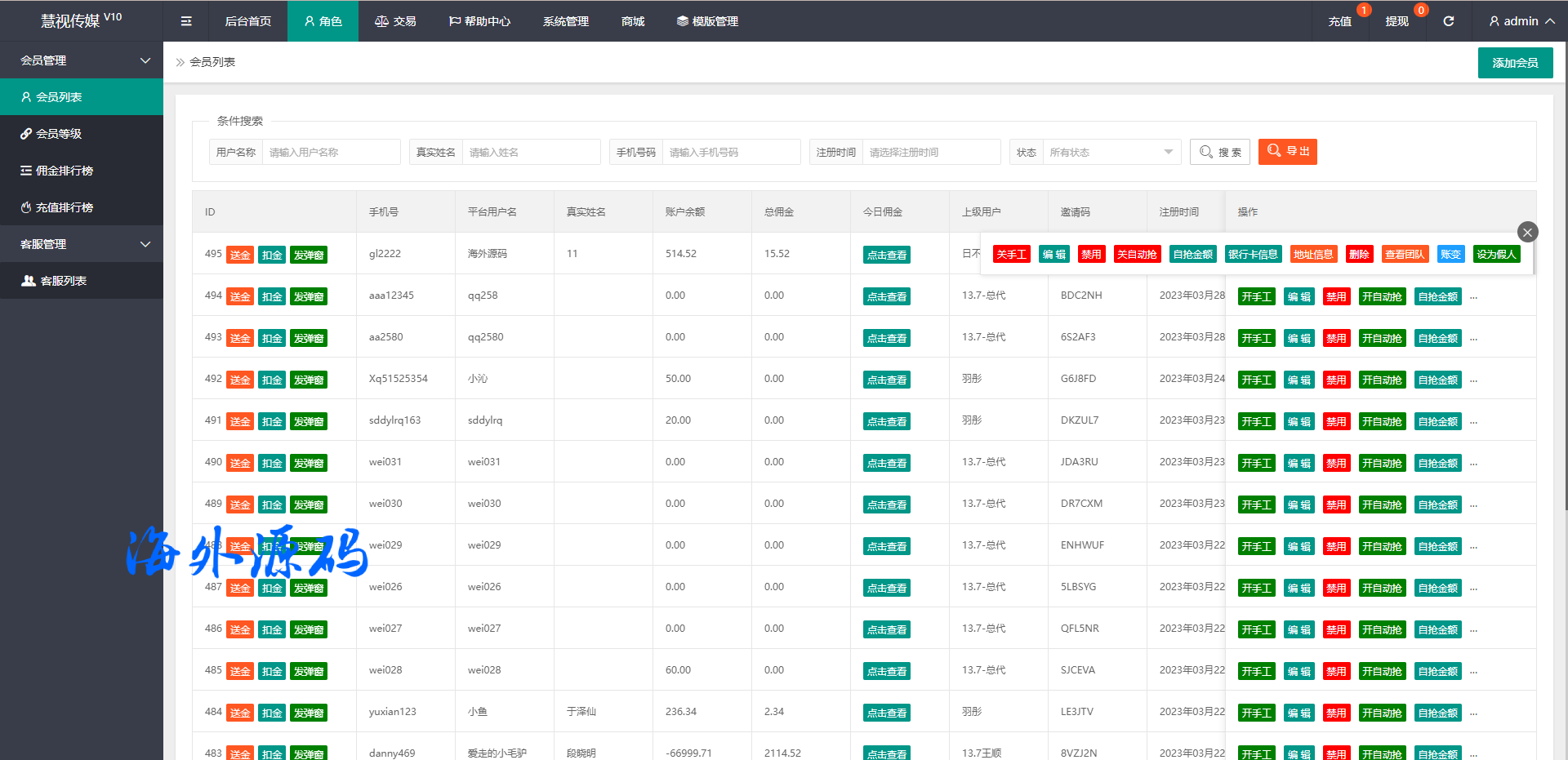Click 开手工 for user 494

click(1256, 297)
